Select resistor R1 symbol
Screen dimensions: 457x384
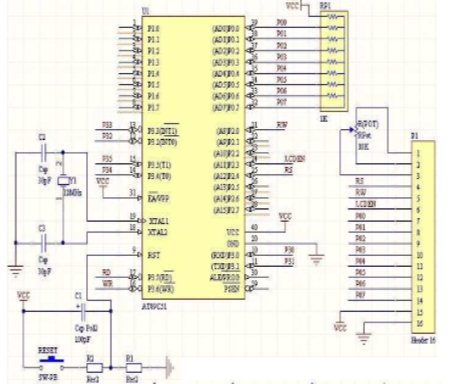[x=134, y=368]
